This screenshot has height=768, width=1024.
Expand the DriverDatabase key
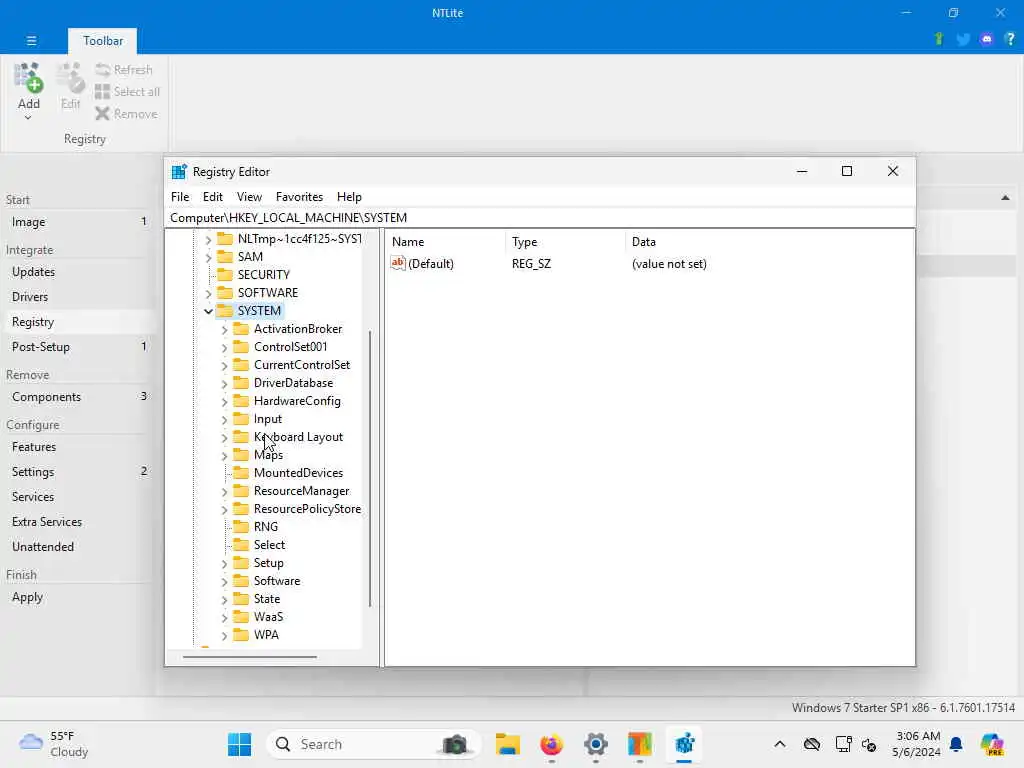click(x=225, y=383)
